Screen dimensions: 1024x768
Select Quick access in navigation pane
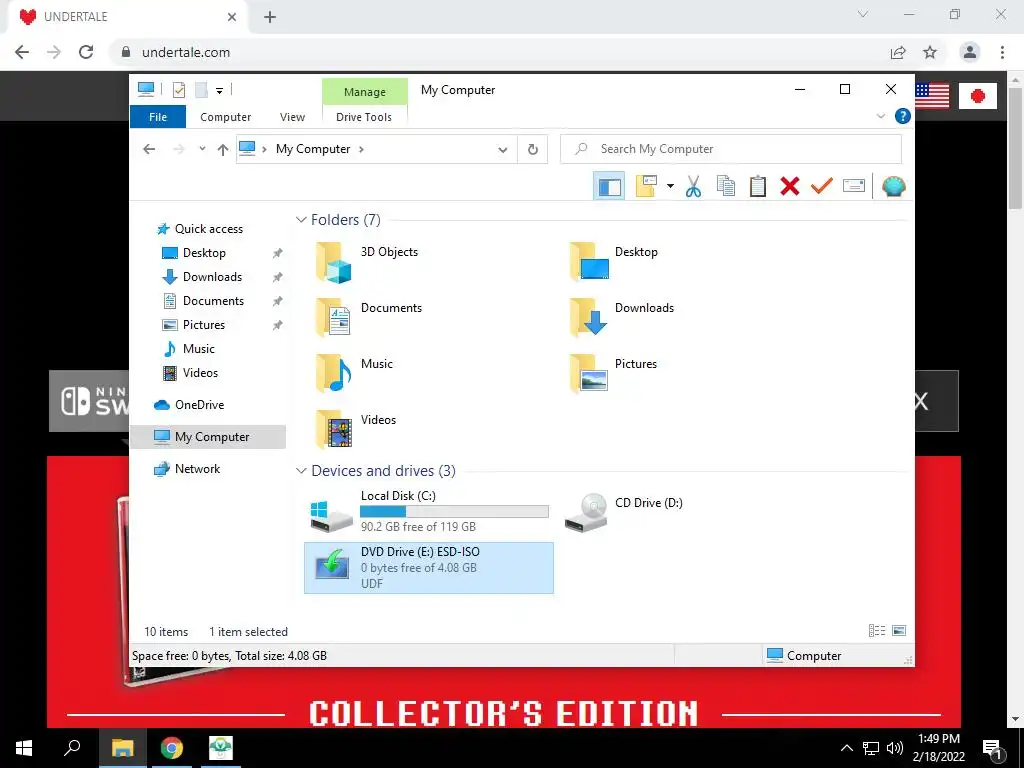pyautogui.click(x=208, y=229)
